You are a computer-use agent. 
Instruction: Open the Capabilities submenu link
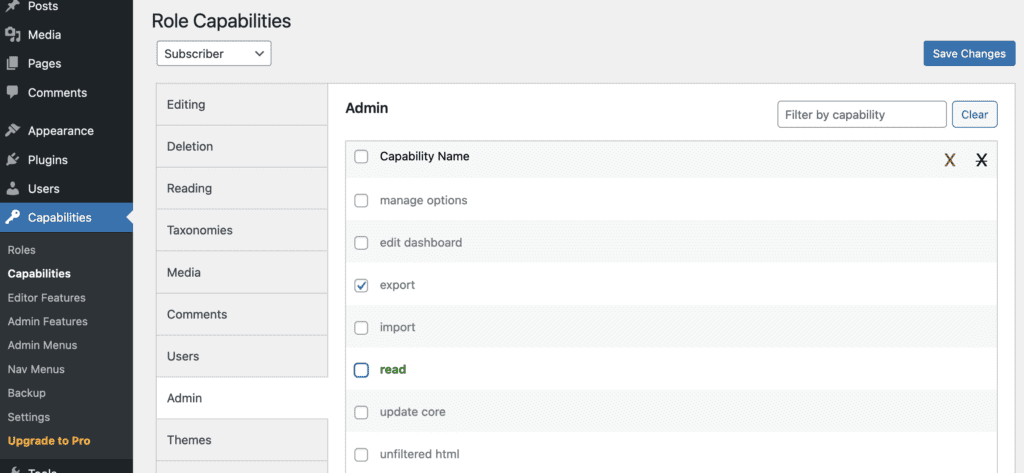(x=39, y=274)
